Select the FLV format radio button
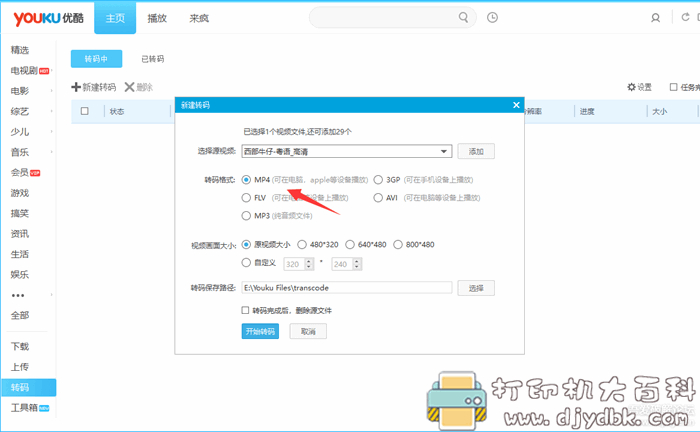This screenshot has height=432, width=700. (x=246, y=198)
